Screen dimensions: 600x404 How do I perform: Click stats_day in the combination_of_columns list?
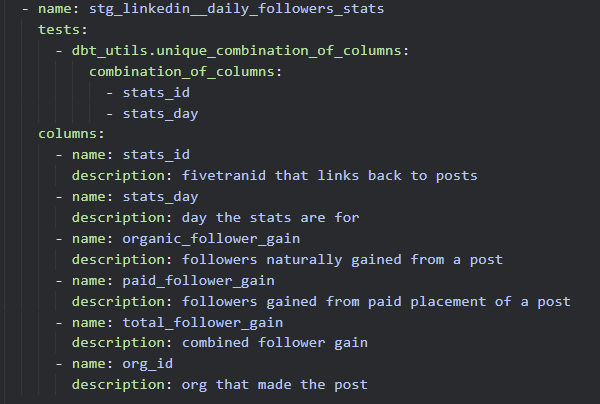tap(160, 113)
